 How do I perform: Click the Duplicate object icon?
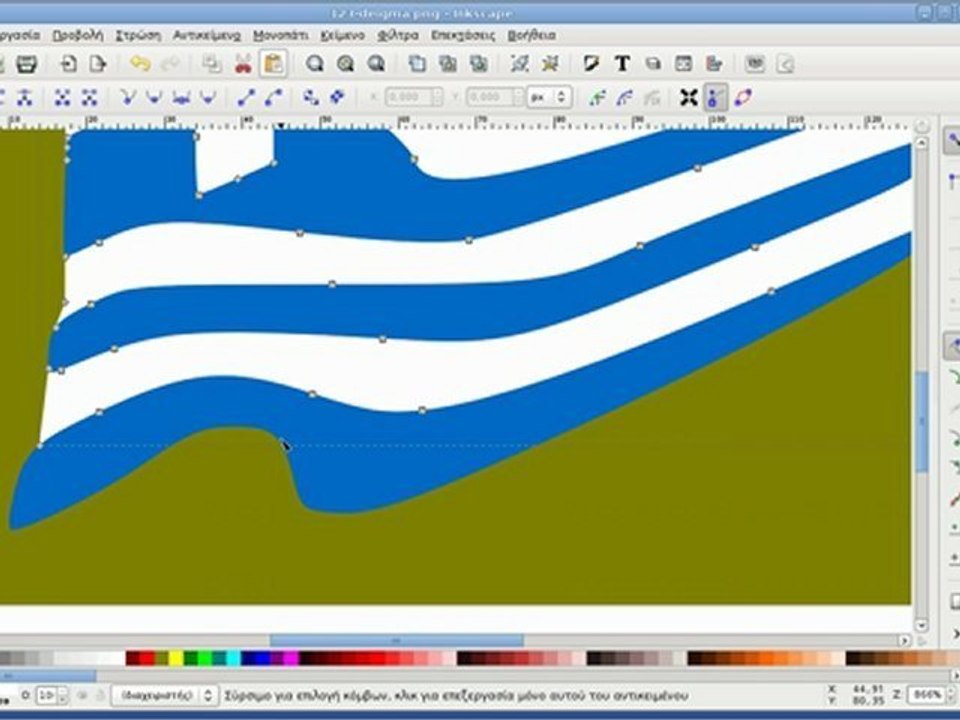418,64
